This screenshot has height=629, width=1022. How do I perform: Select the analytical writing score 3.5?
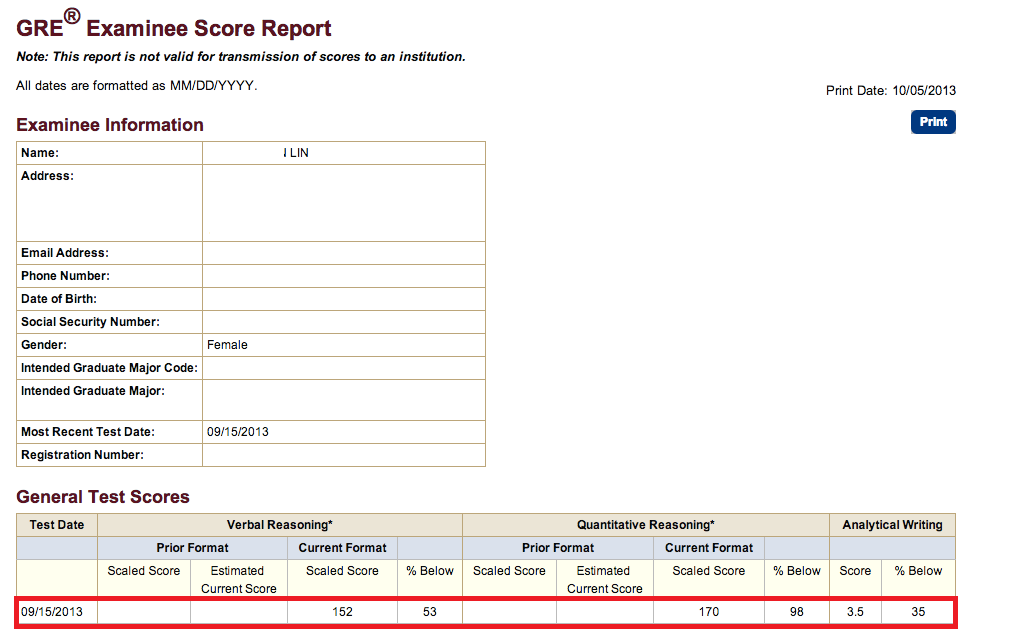[x=855, y=612]
